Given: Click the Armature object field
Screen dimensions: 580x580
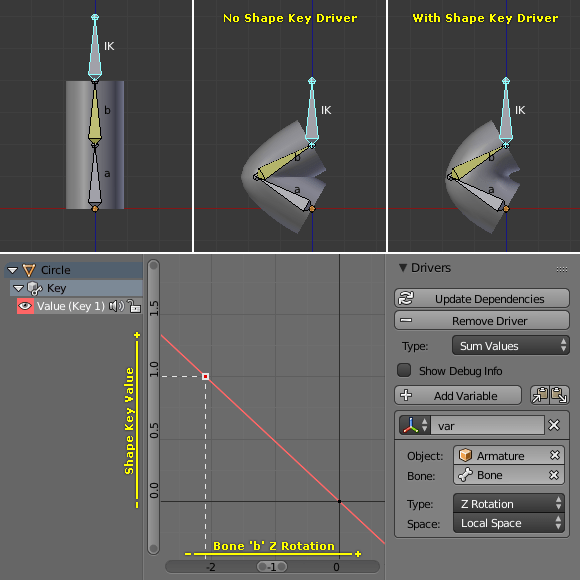Looking at the screenshot, I should click(509, 455).
